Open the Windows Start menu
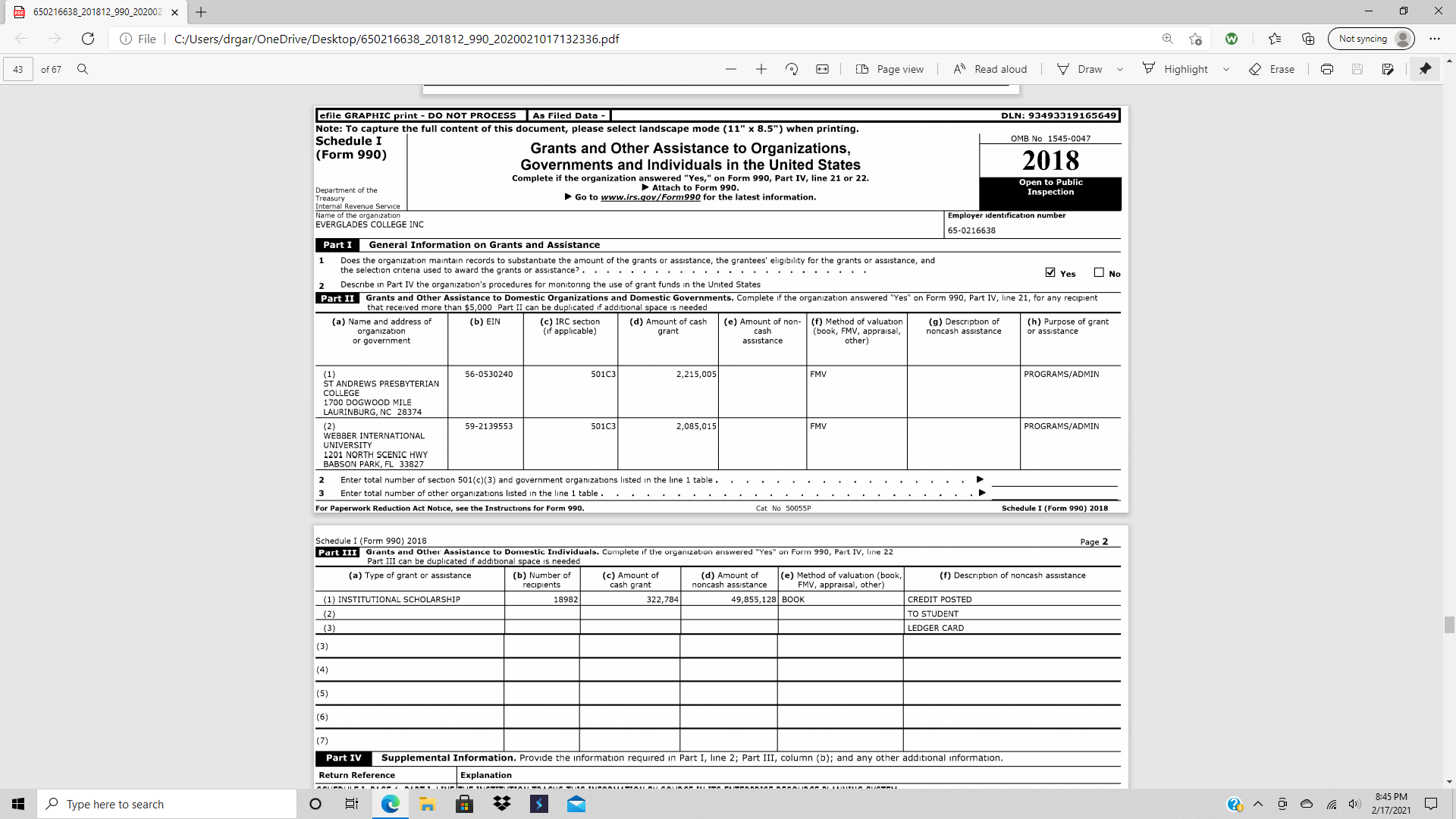This screenshot has width=1456, height=819. pos(18,804)
